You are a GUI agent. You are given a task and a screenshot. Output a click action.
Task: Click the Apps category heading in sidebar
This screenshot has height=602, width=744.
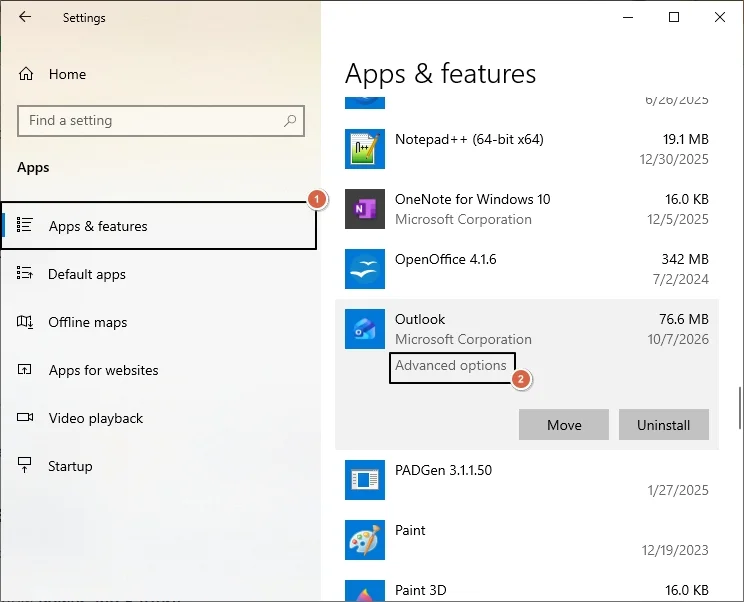click(x=33, y=167)
